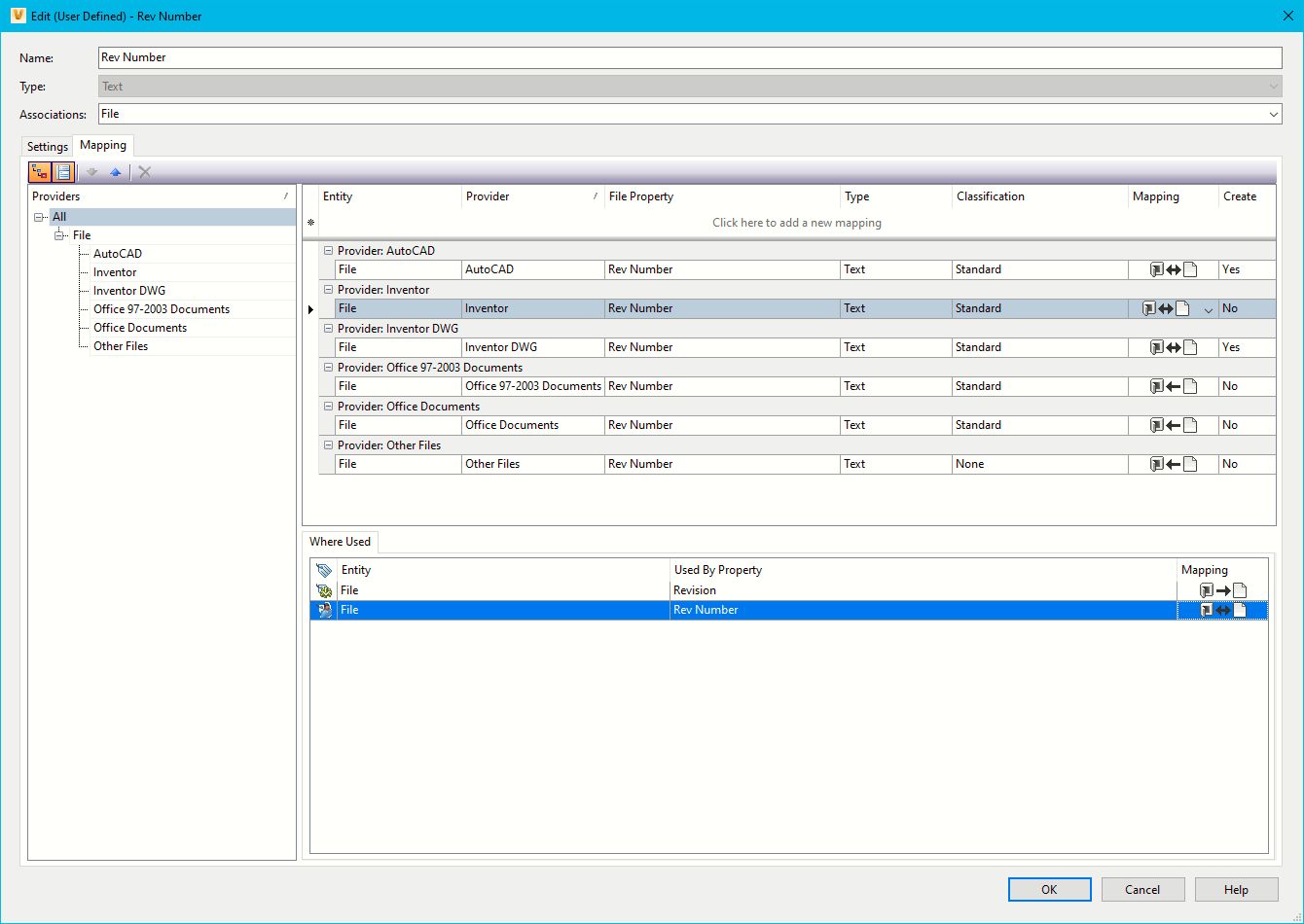This screenshot has height=924, width=1304.
Task: Click the gray down-arrow toolbar icon
Action: pos(90,172)
